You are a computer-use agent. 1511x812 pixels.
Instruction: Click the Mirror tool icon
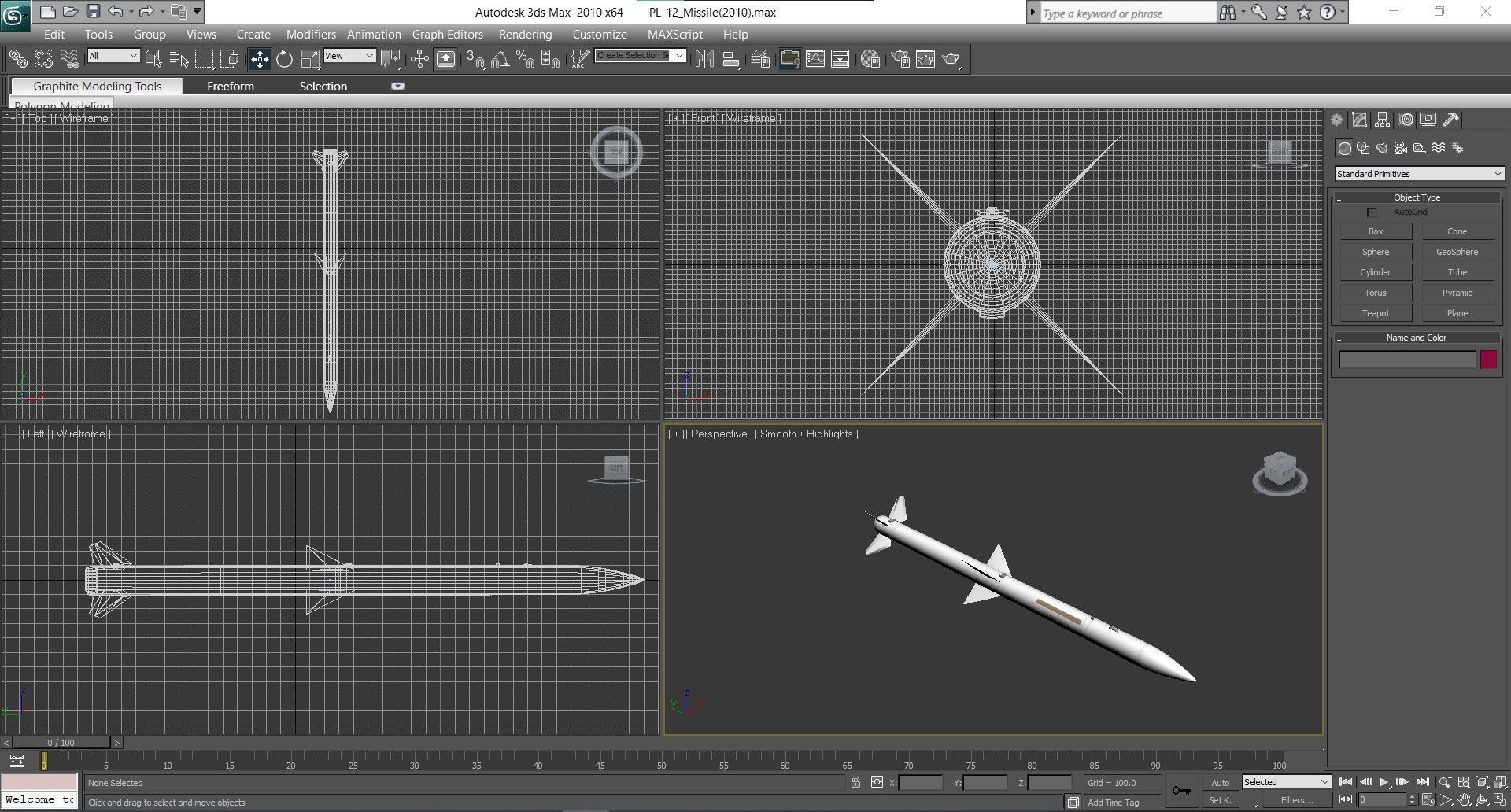coord(705,59)
